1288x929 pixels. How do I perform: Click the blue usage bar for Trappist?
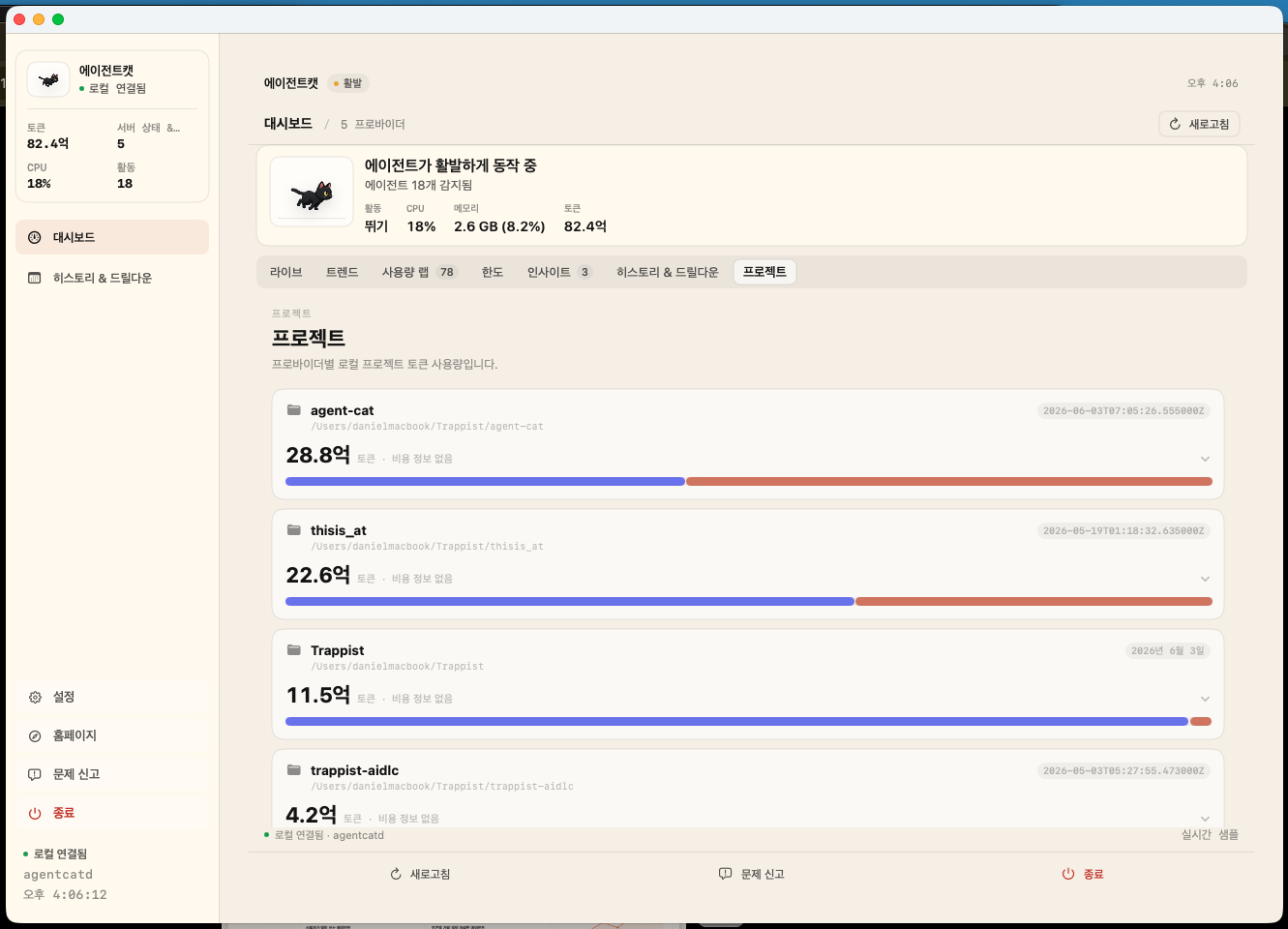(x=736, y=721)
